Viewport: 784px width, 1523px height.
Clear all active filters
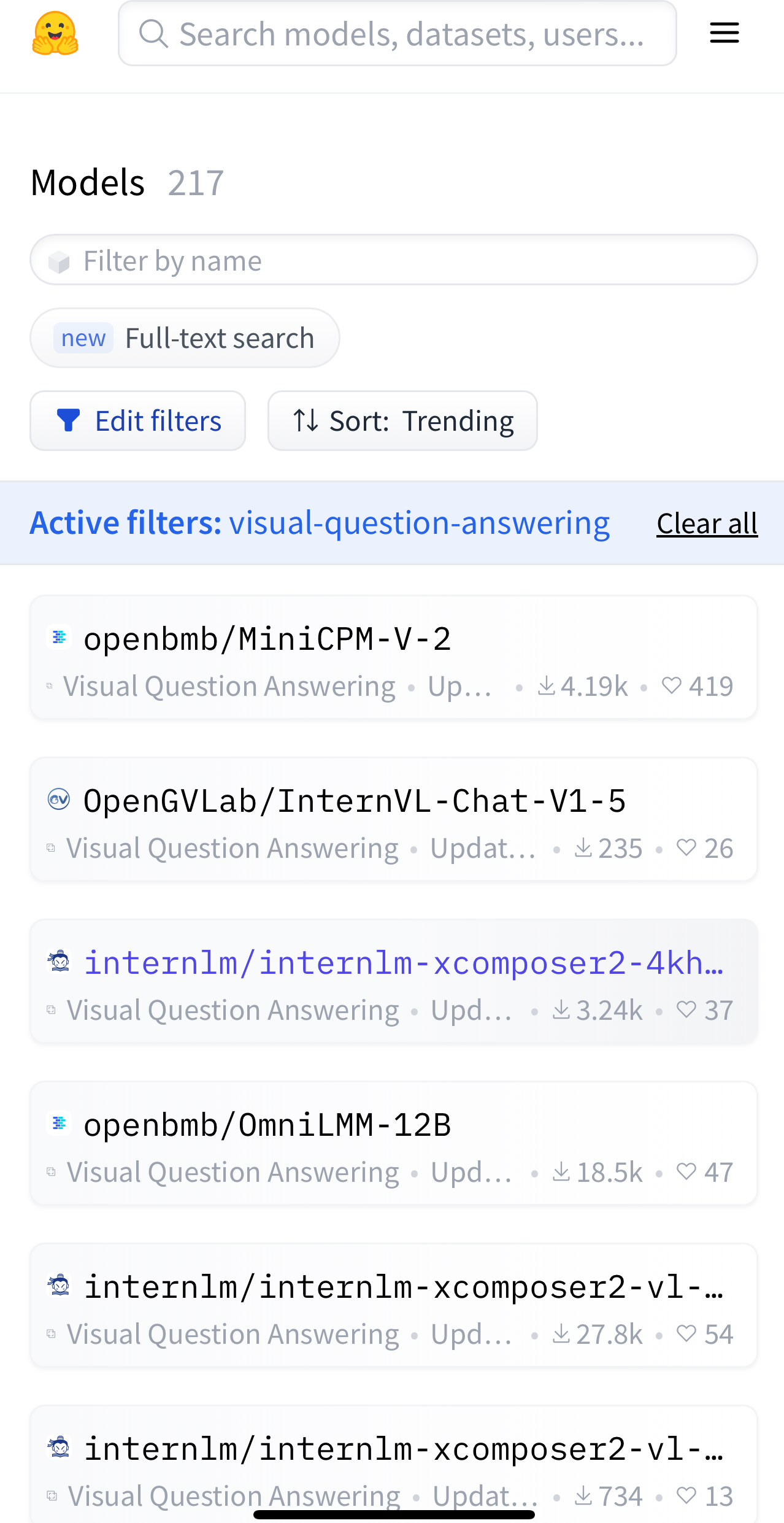[707, 523]
